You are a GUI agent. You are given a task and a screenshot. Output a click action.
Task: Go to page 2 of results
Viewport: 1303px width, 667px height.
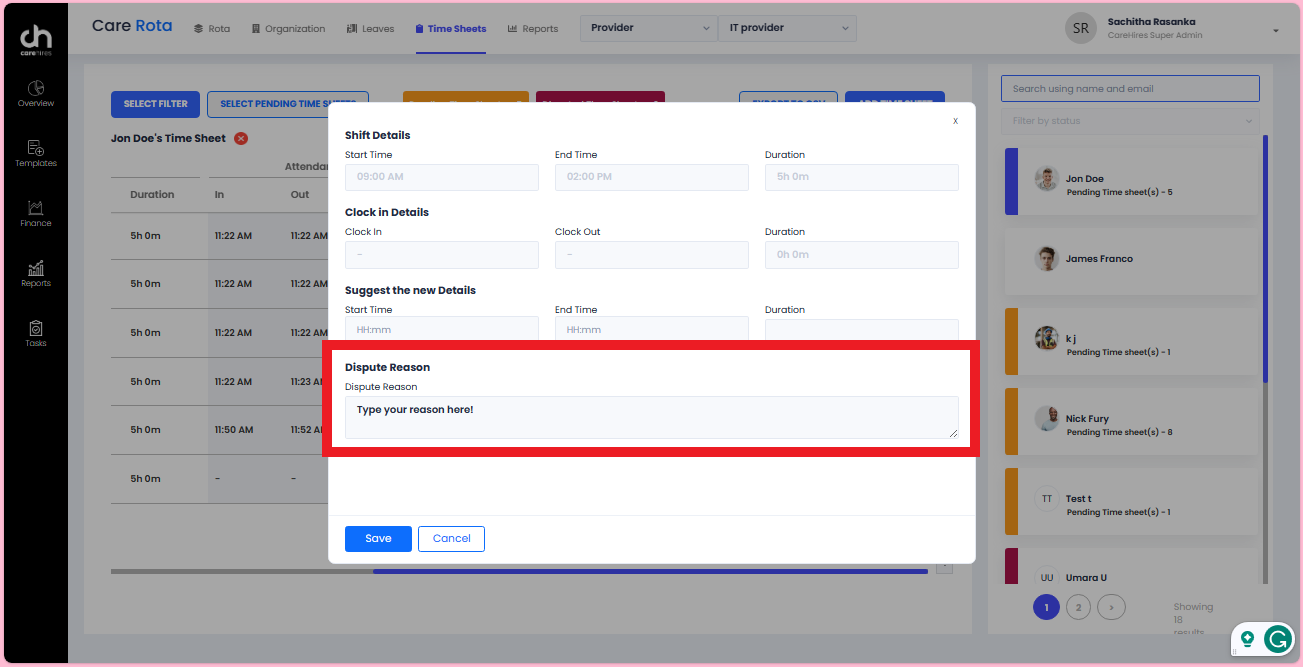pos(1078,607)
